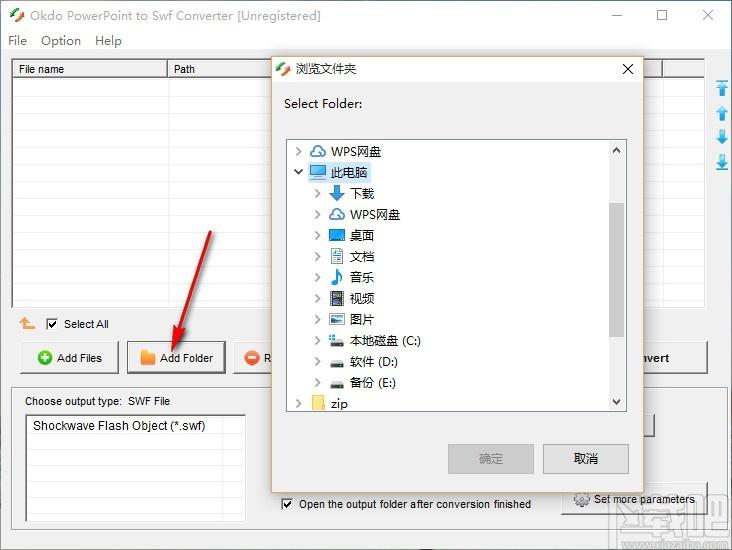The image size is (732, 550).
Task: Open the File menu
Action: (x=17, y=41)
